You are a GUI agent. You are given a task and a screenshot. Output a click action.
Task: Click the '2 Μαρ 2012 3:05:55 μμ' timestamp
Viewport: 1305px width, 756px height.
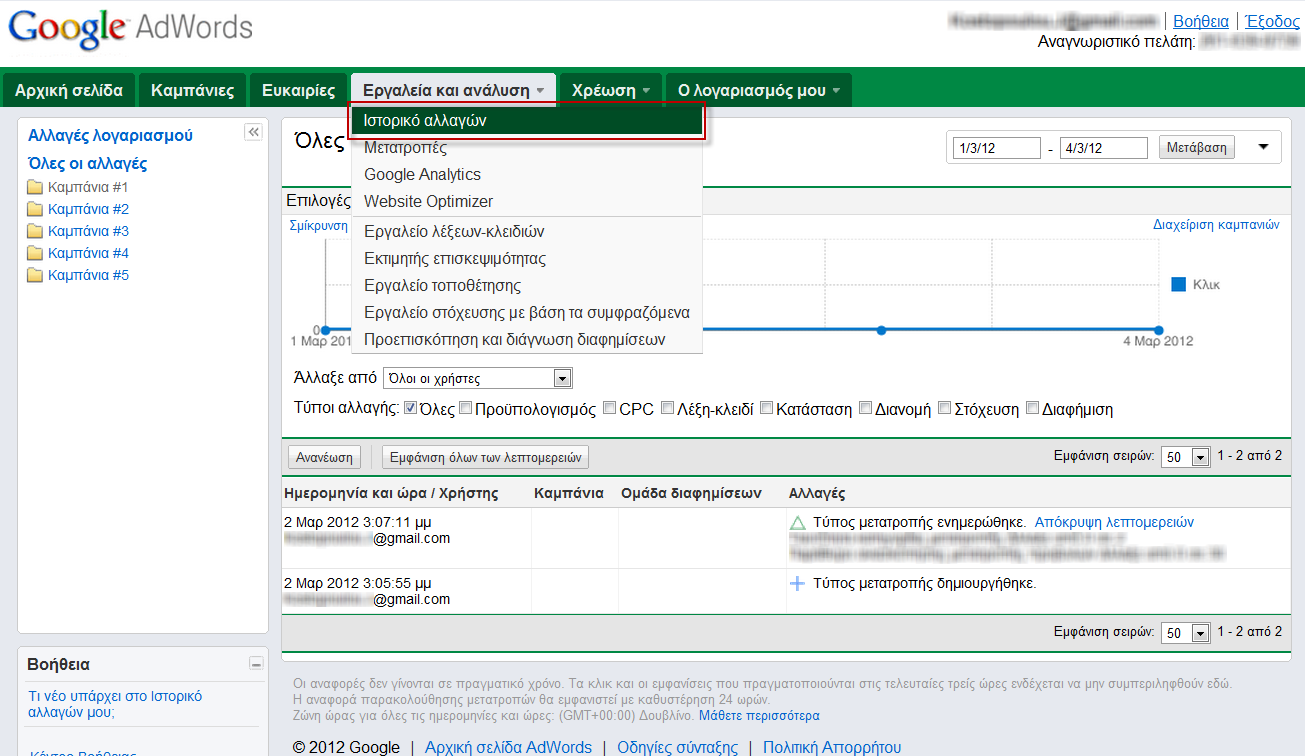[x=358, y=583]
